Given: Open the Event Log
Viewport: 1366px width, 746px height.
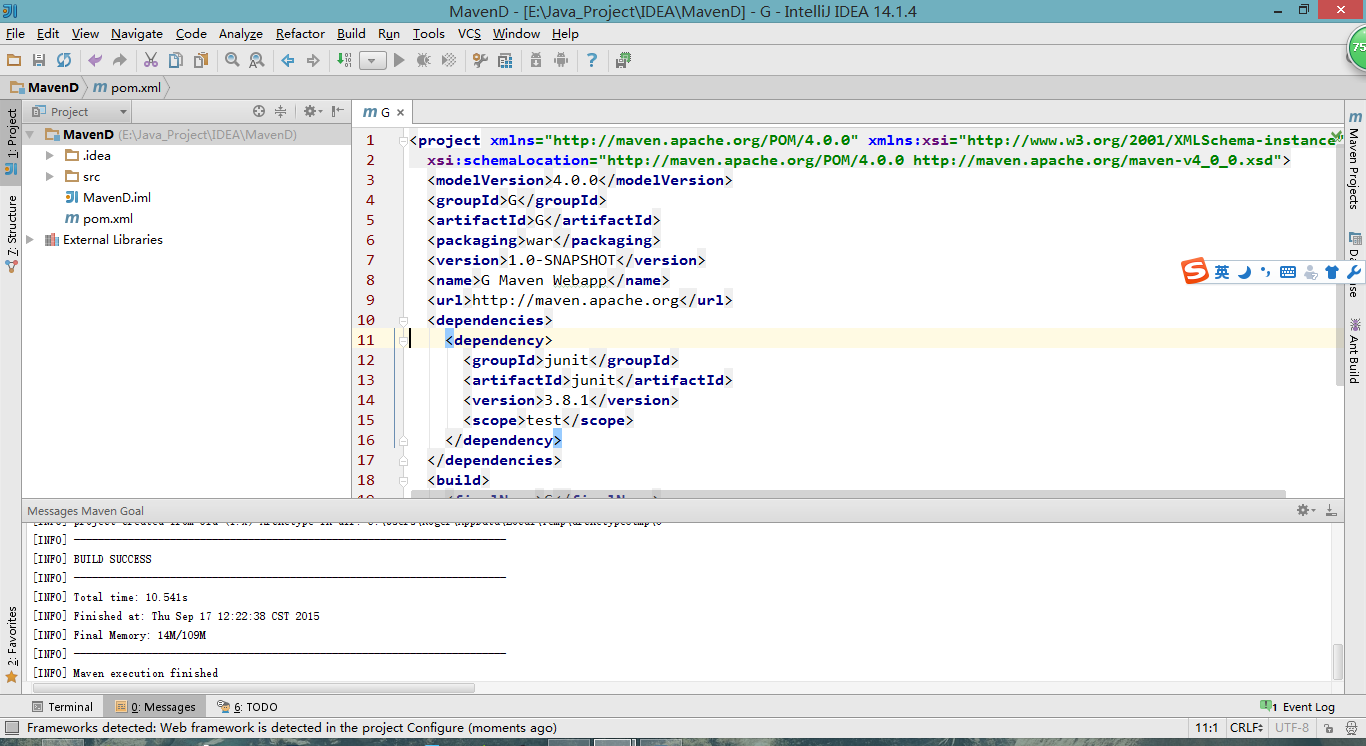Looking at the screenshot, I should [x=1298, y=706].
